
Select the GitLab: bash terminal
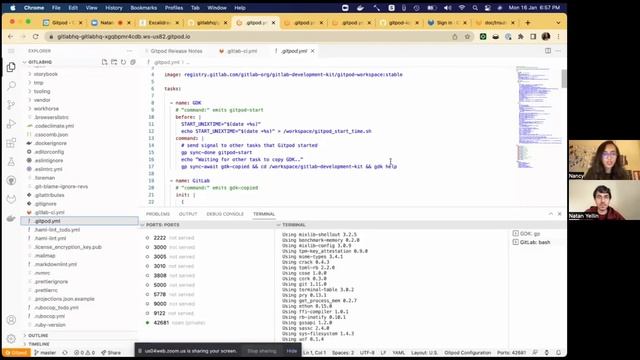coord(535,242)
